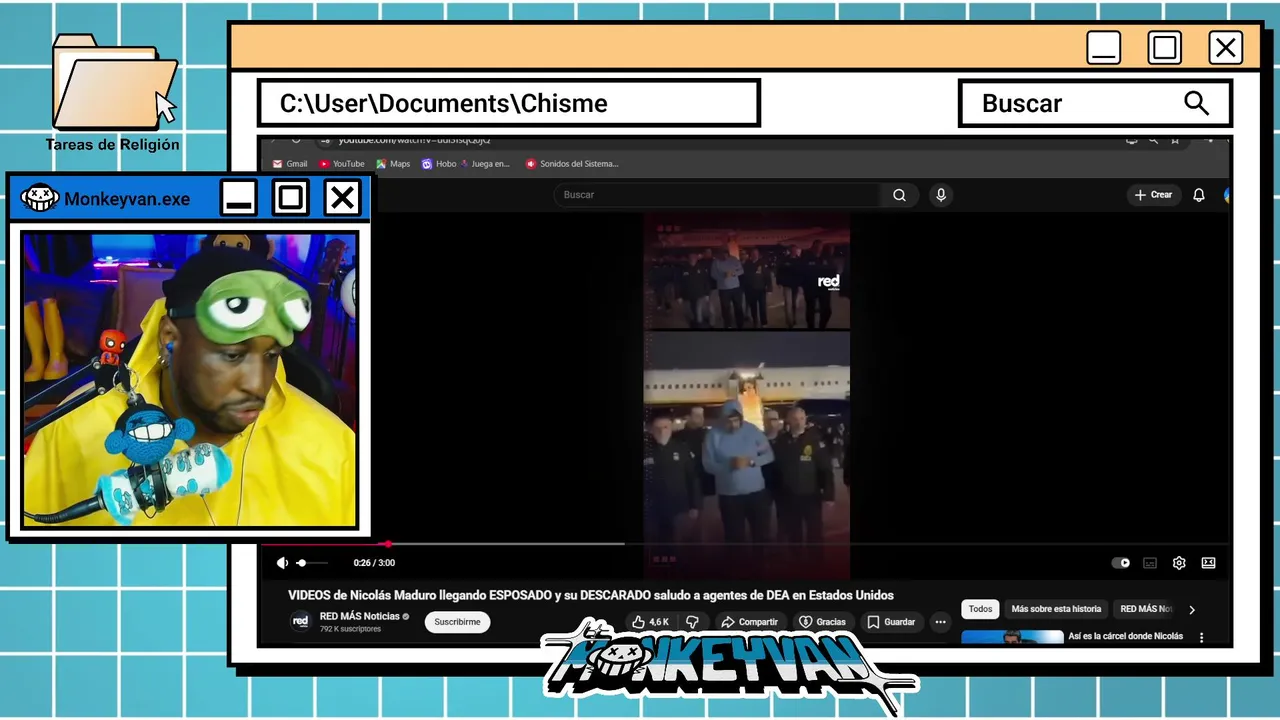
Task: Activate YouTube voice search microphone
Action: (x=940, y=195)
